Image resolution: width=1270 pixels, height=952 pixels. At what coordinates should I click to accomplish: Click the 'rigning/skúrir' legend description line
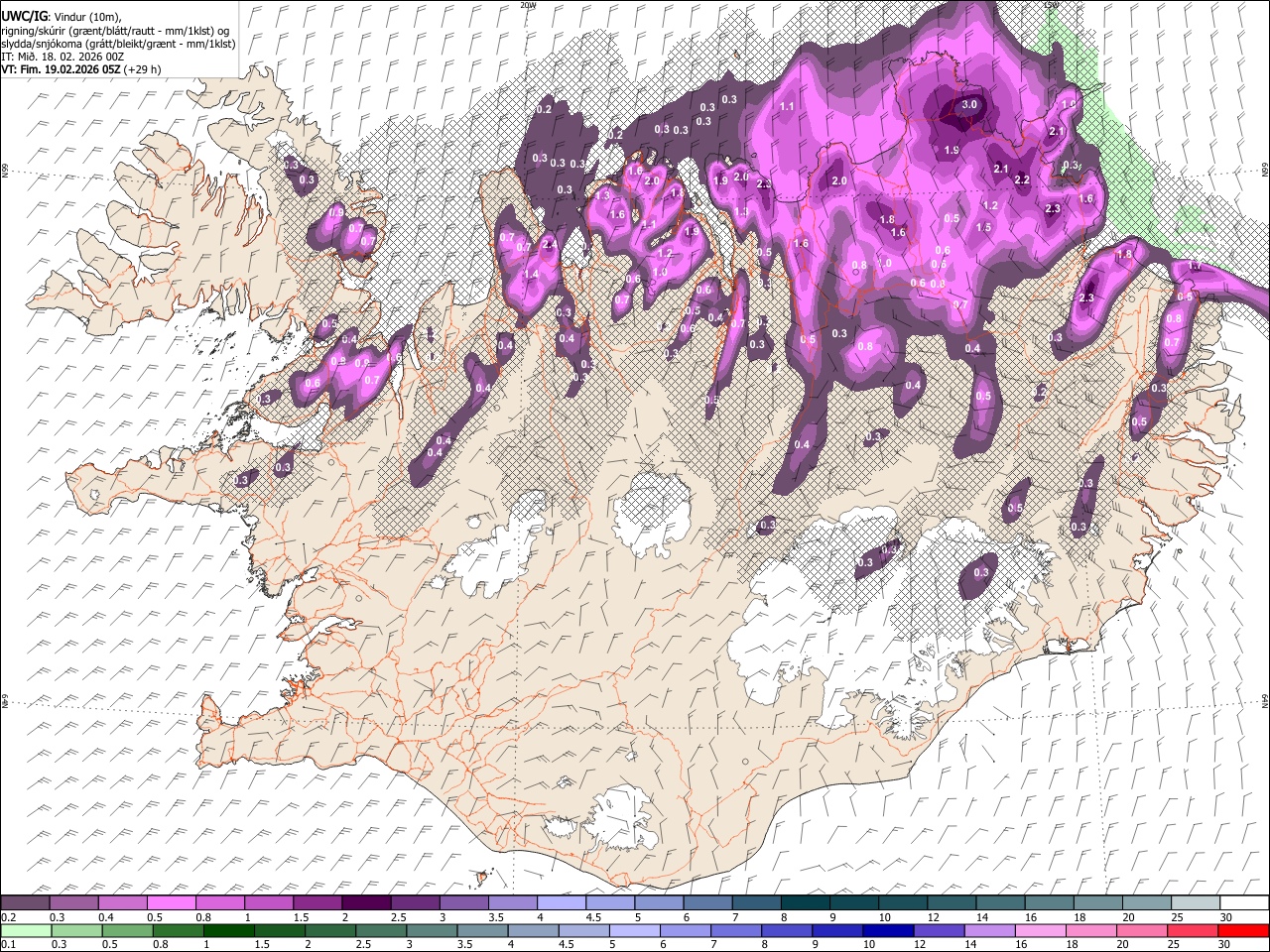click(x=115, y=30)
